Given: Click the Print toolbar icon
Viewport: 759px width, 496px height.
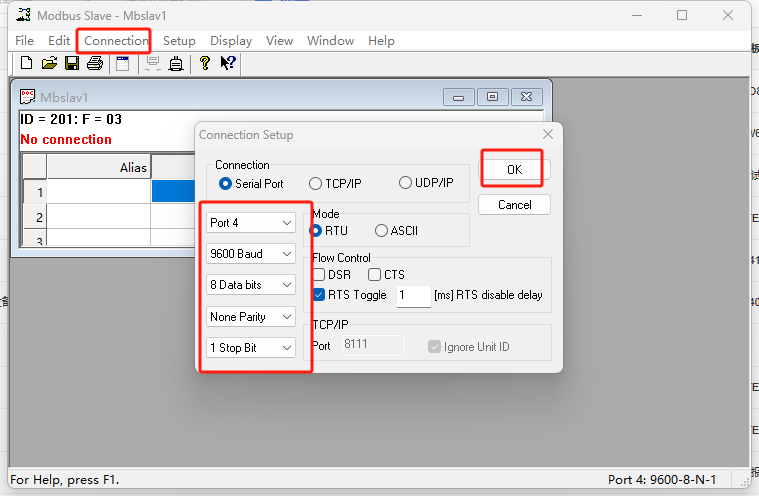Looking at the screenshot, I should pos(95,63).
